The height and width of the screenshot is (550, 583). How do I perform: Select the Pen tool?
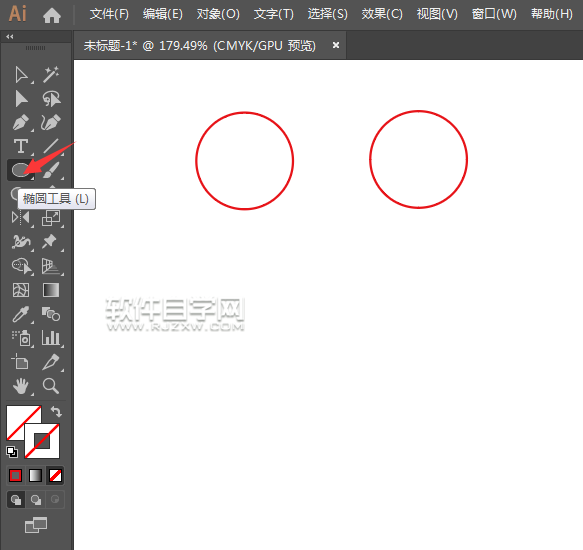click(x=20, y=123)
